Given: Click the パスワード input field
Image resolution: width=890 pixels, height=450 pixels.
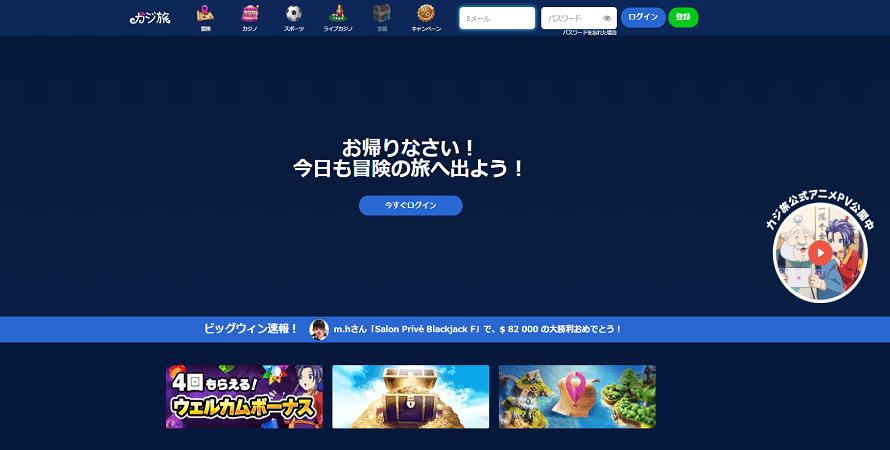Looking at the screenshot, I should (572, 18).
